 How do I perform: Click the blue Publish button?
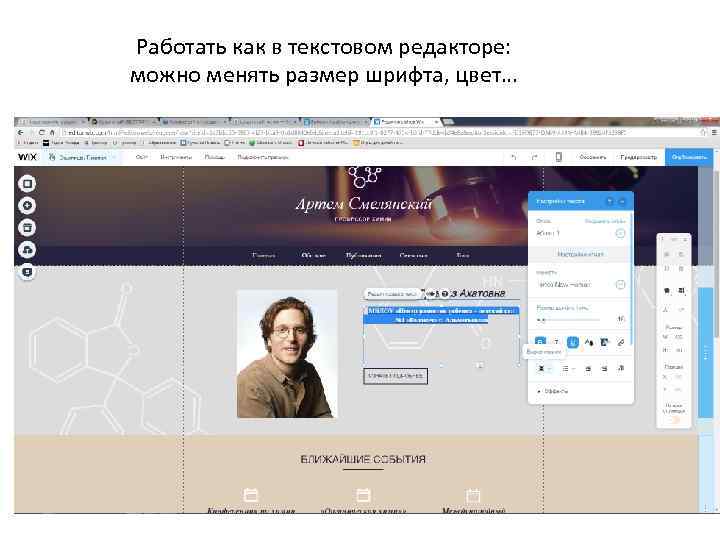coord(689,157)
